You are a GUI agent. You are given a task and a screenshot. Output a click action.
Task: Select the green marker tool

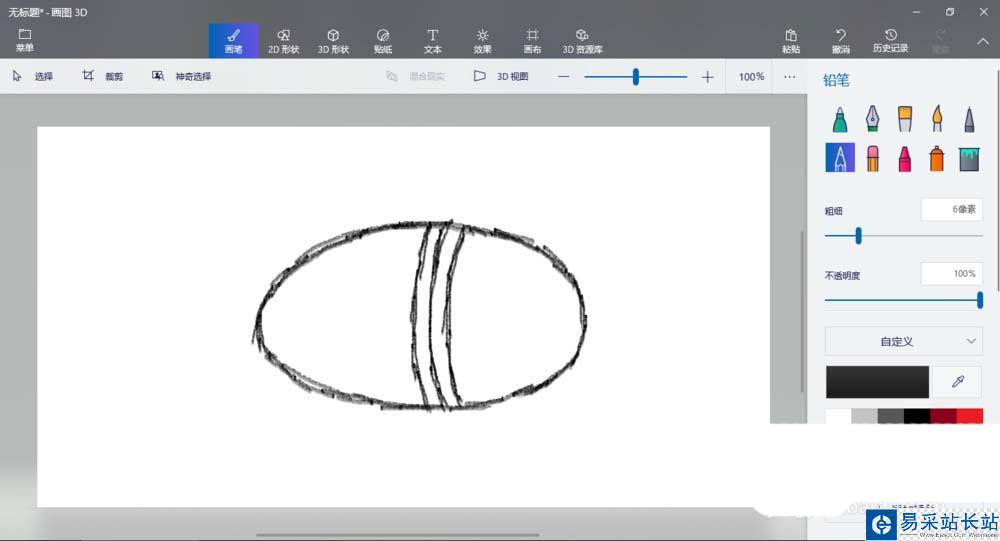pyautogui.click(x=840, y=119)
